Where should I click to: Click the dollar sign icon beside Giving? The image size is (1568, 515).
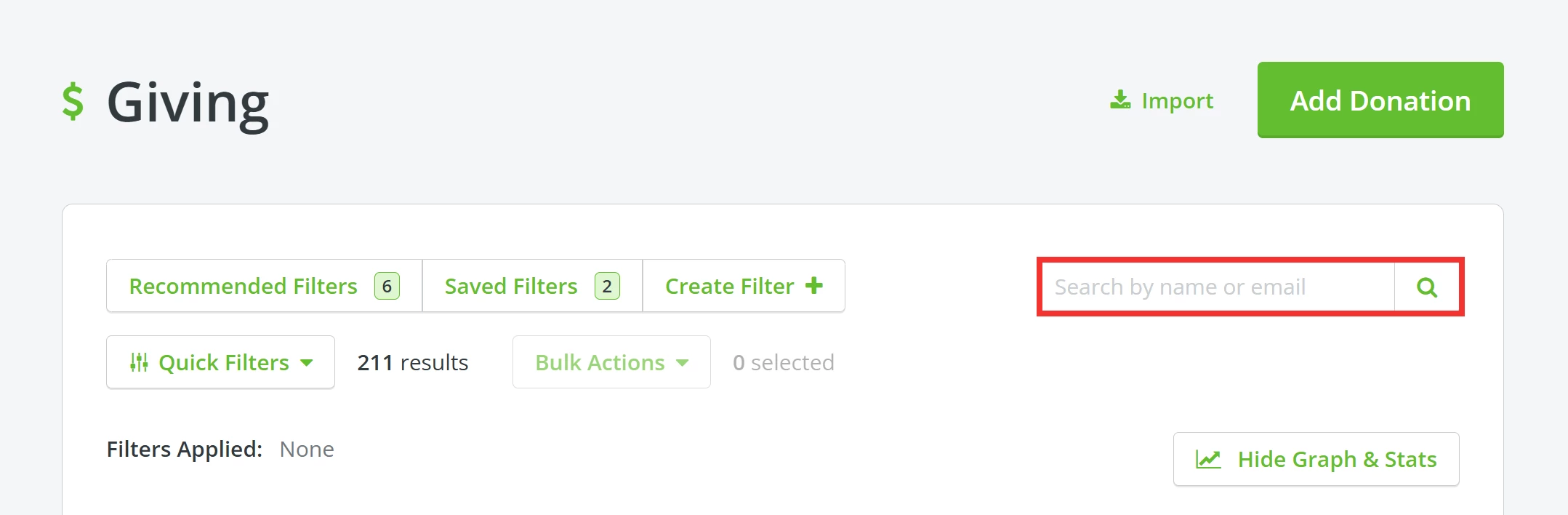coord(75,102)
